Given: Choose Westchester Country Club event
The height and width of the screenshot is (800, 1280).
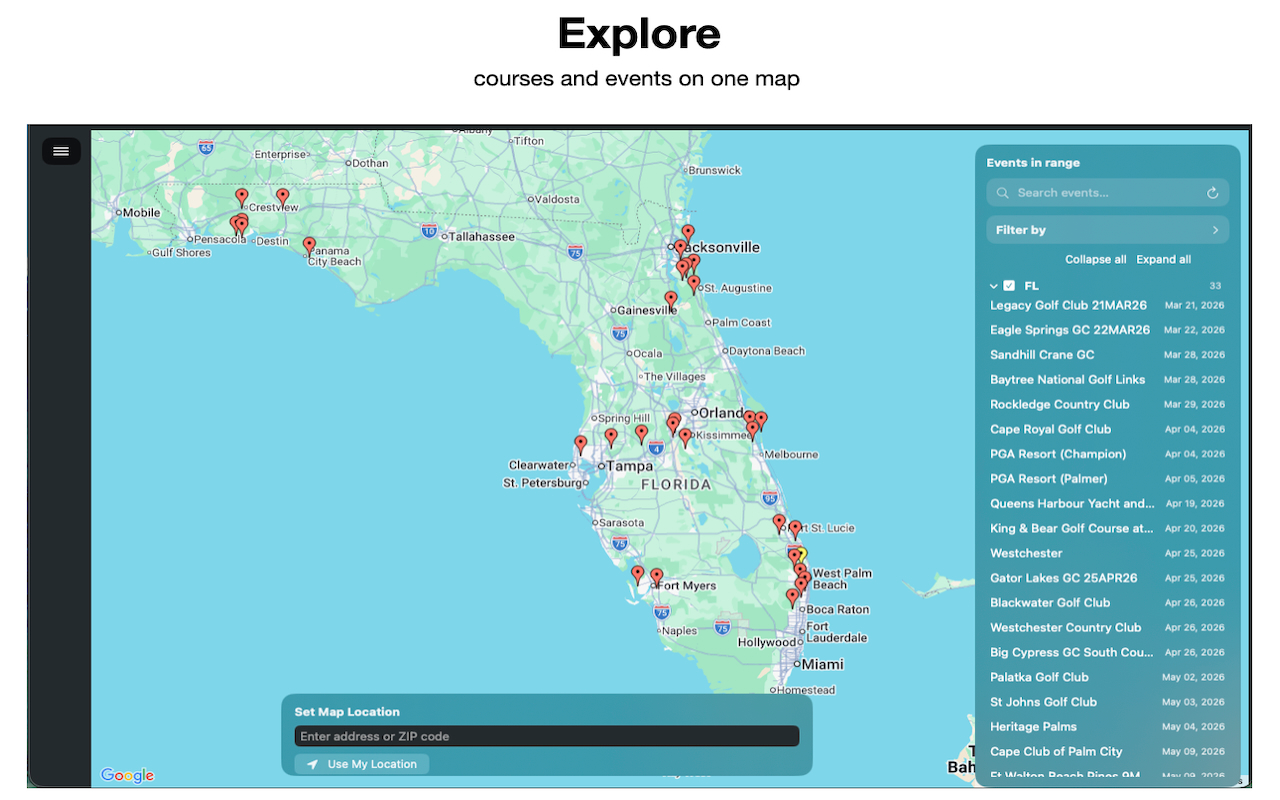Looking at the screenshot, I should click(1107, 628).
